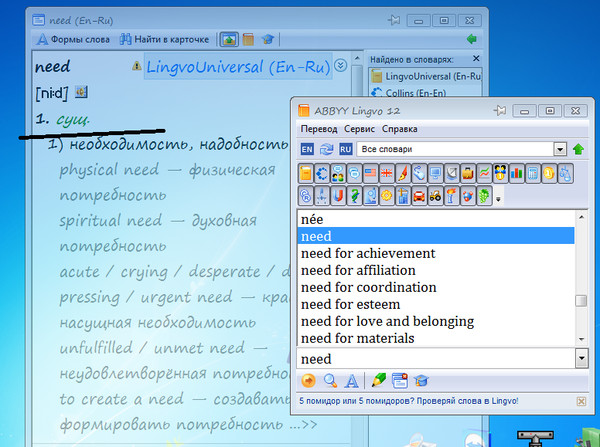600x447 pixels.
Task: Click the calculator accounting dictionary icon
Action: 533,174
